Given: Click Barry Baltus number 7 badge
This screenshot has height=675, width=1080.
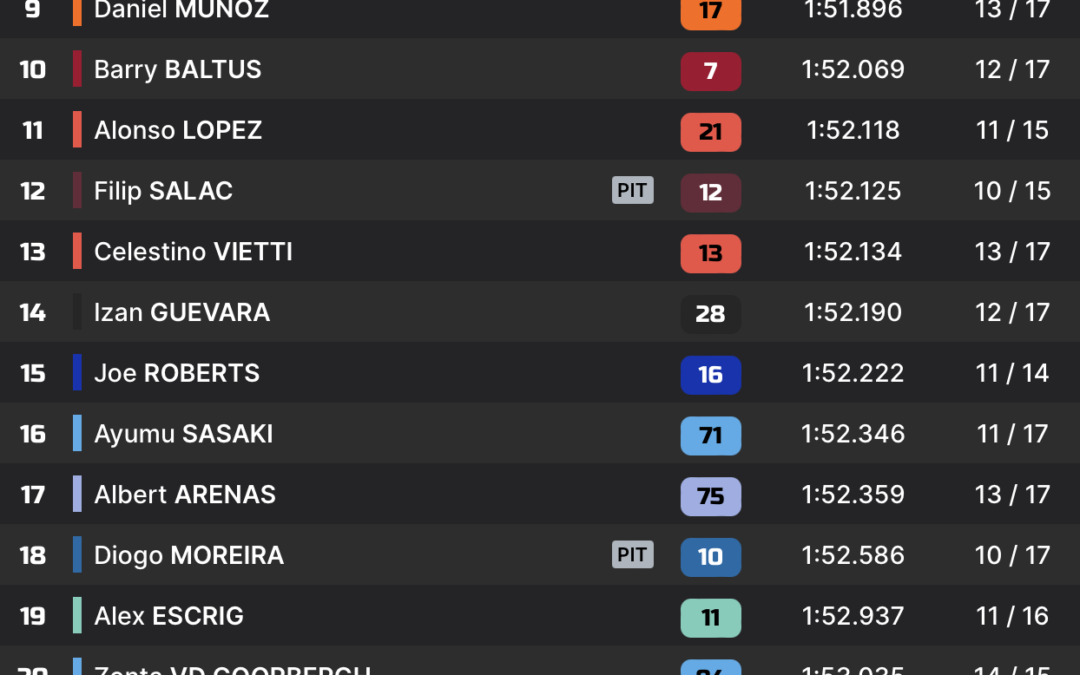Looking at the screenshot, I should click(x=711, y=71).
